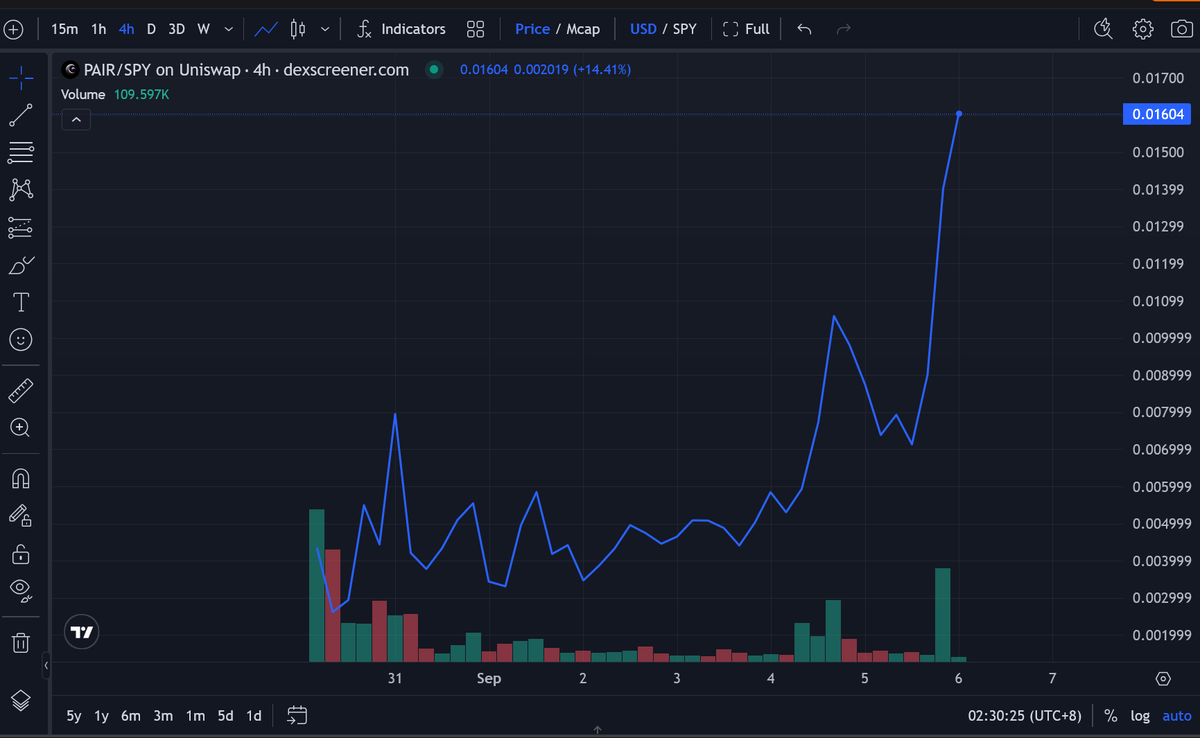Select the brush drawing tool

click(x=20, y=265)
